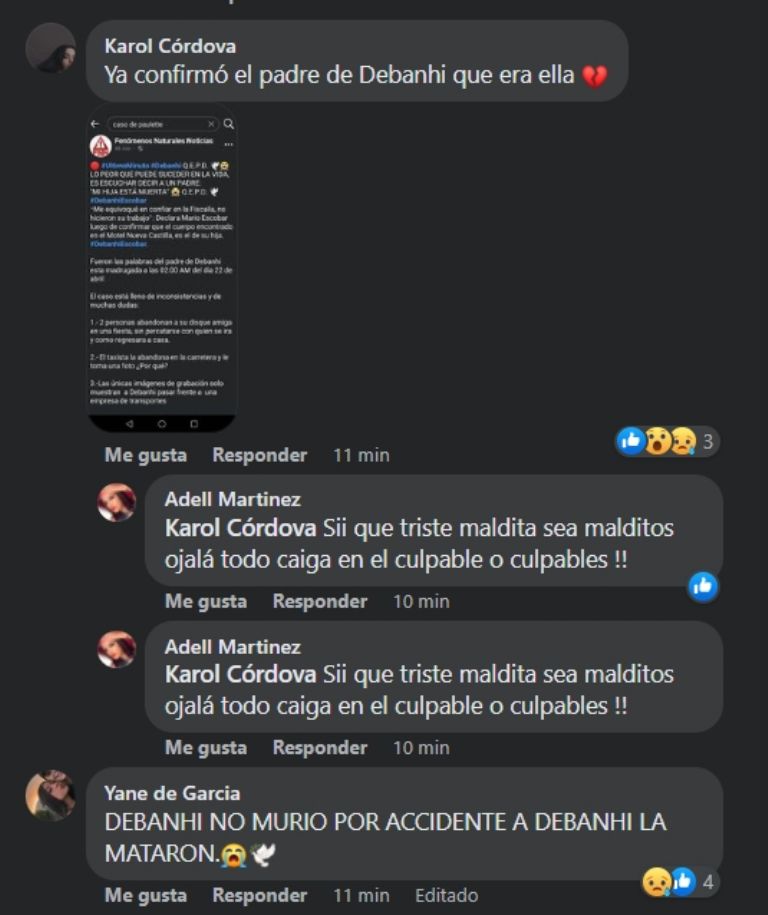Click Responder under Adell's second reply
Screen dimensions: 768x915
(320, 748)
